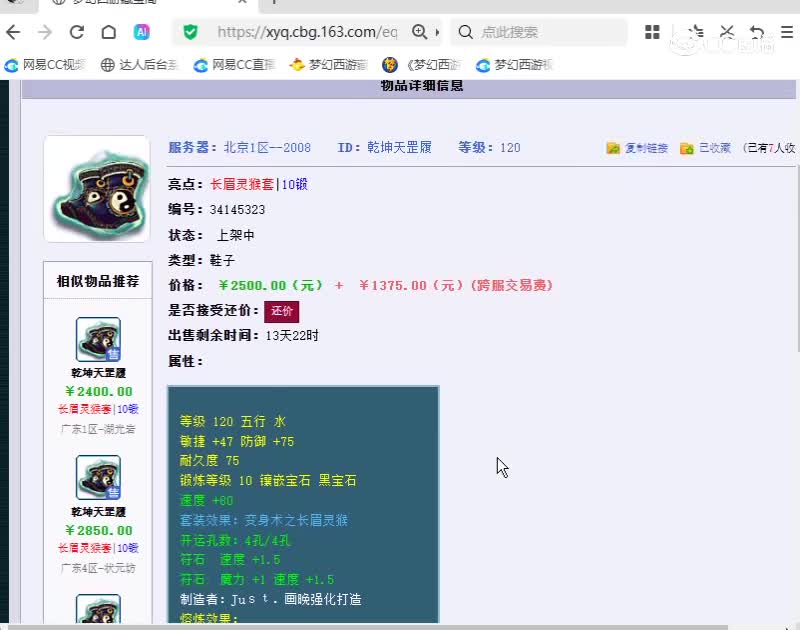Viewport: 800px width, 630px height.
Task: Click the horizontal scrollbar at bottom
Action: (x=367, y=627)
